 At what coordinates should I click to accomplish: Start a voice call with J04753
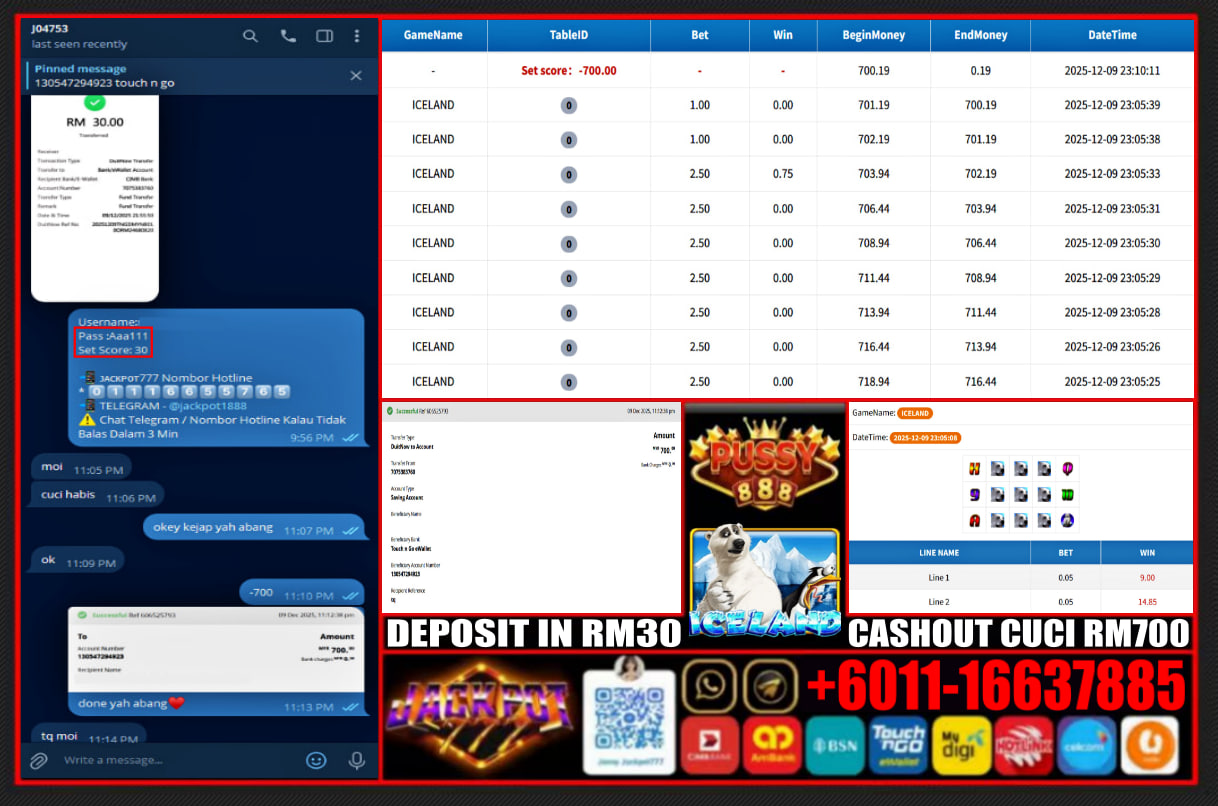(x=288, y=36)
